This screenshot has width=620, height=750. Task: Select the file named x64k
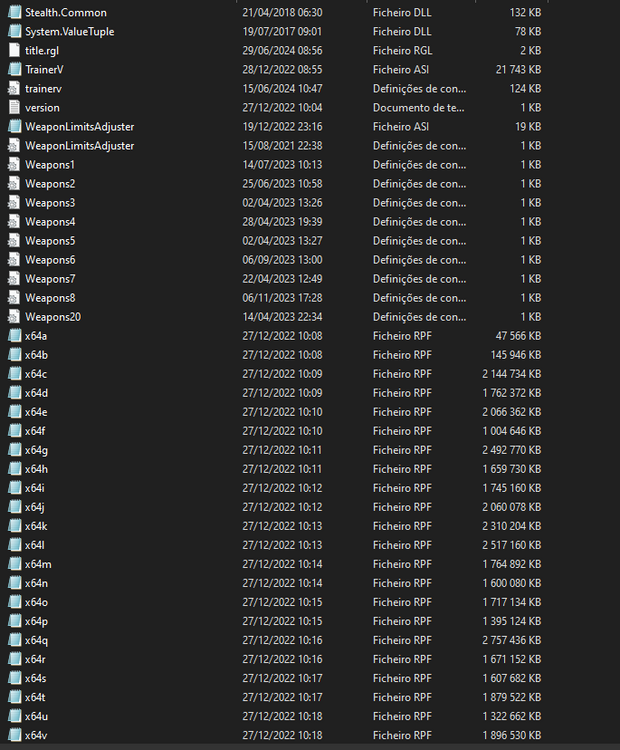click(x=36, y=526)
